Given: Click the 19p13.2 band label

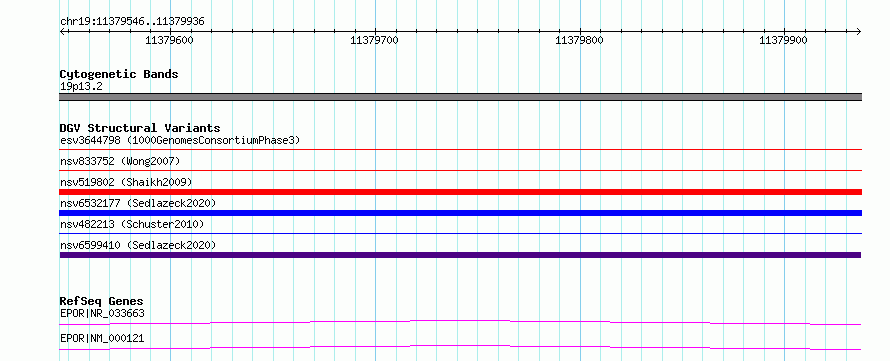Looking at the screenshot, I should (x=81, y=87).
